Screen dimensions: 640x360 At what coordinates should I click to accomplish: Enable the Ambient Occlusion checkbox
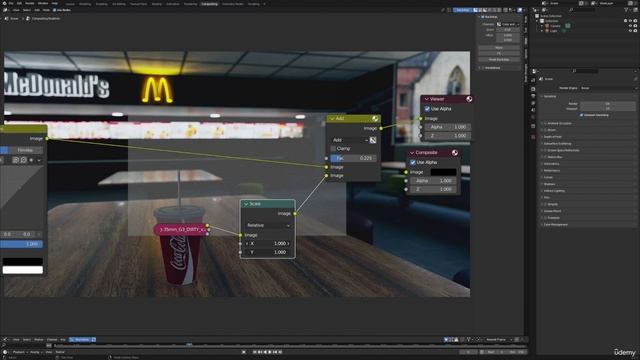pos(545,123)
